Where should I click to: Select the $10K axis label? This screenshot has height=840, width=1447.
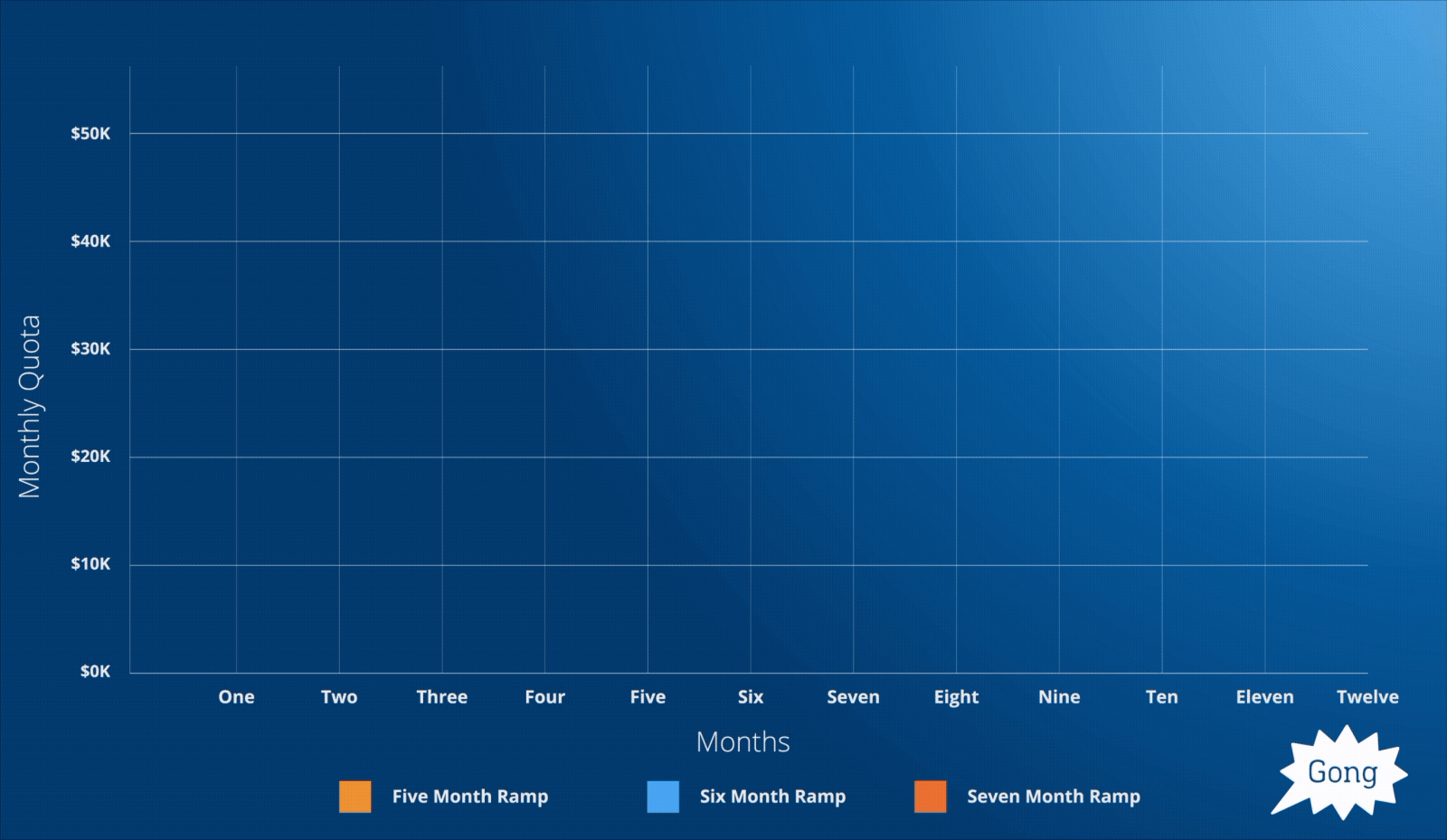coord(90,564)
